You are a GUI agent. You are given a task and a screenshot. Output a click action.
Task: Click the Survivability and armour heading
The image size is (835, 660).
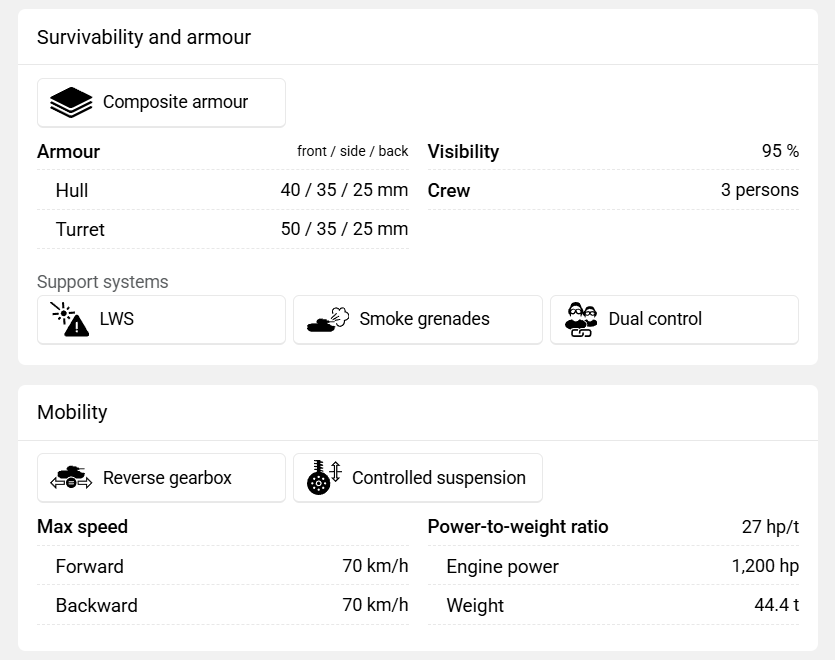pyautogui.click(x=144, y=37)
